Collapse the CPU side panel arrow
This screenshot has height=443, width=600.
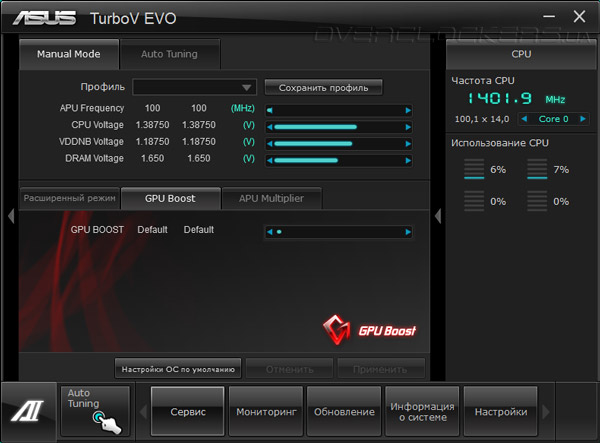click(438, 216)
